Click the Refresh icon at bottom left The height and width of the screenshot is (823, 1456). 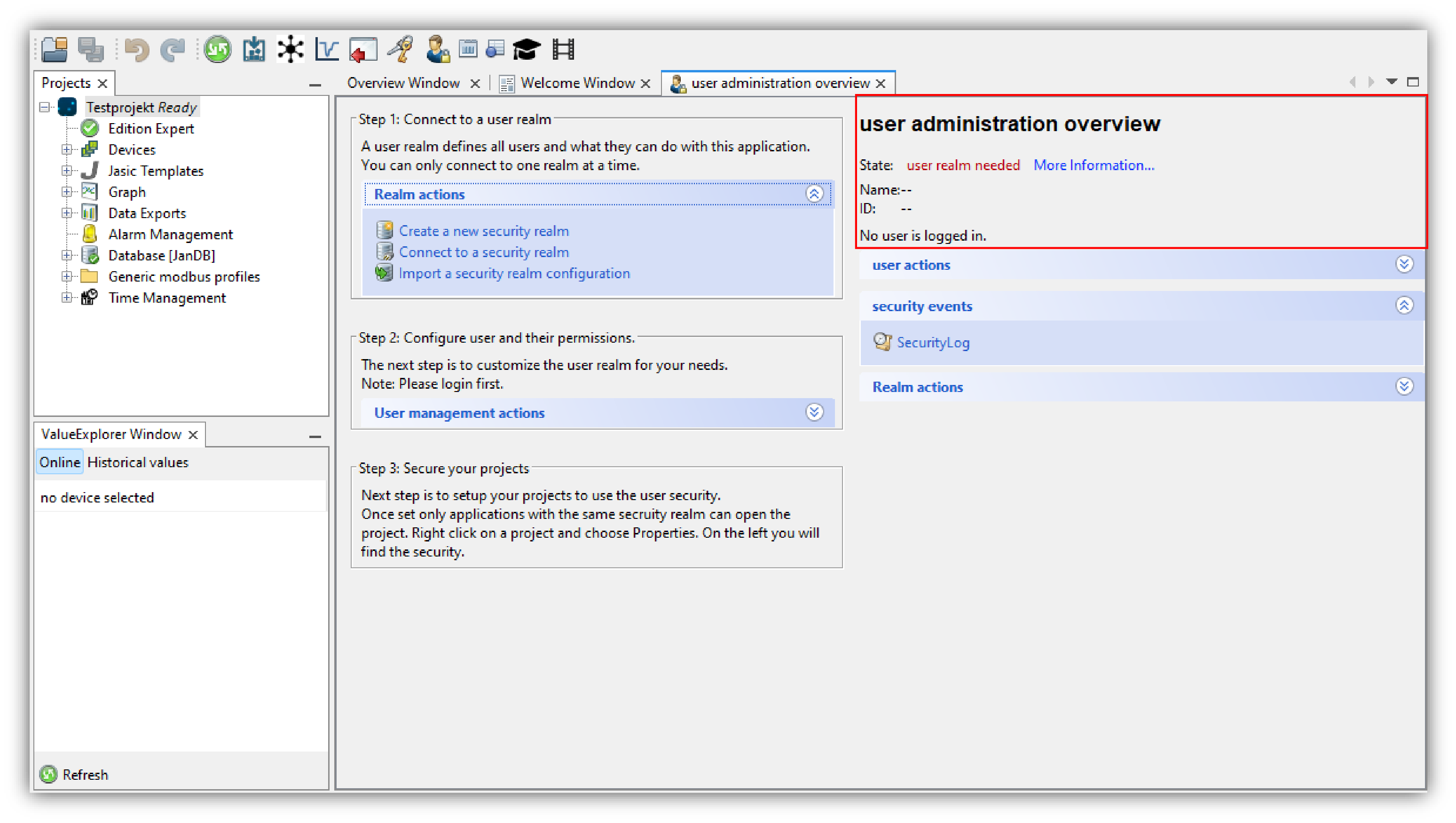tap(48, 775)
